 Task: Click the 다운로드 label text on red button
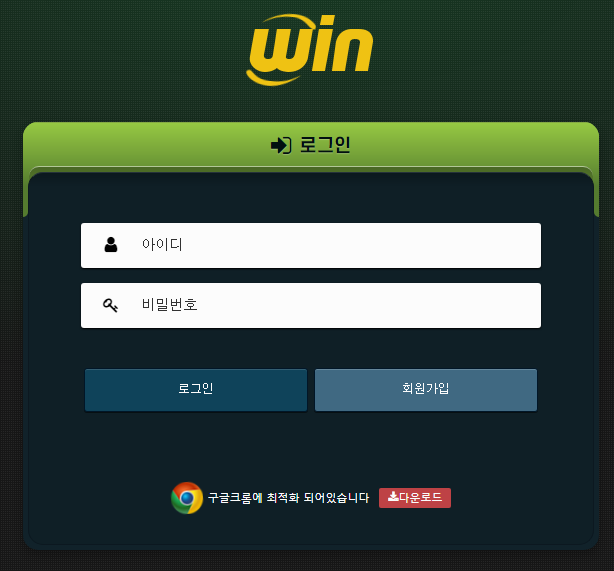coord(420,497)
